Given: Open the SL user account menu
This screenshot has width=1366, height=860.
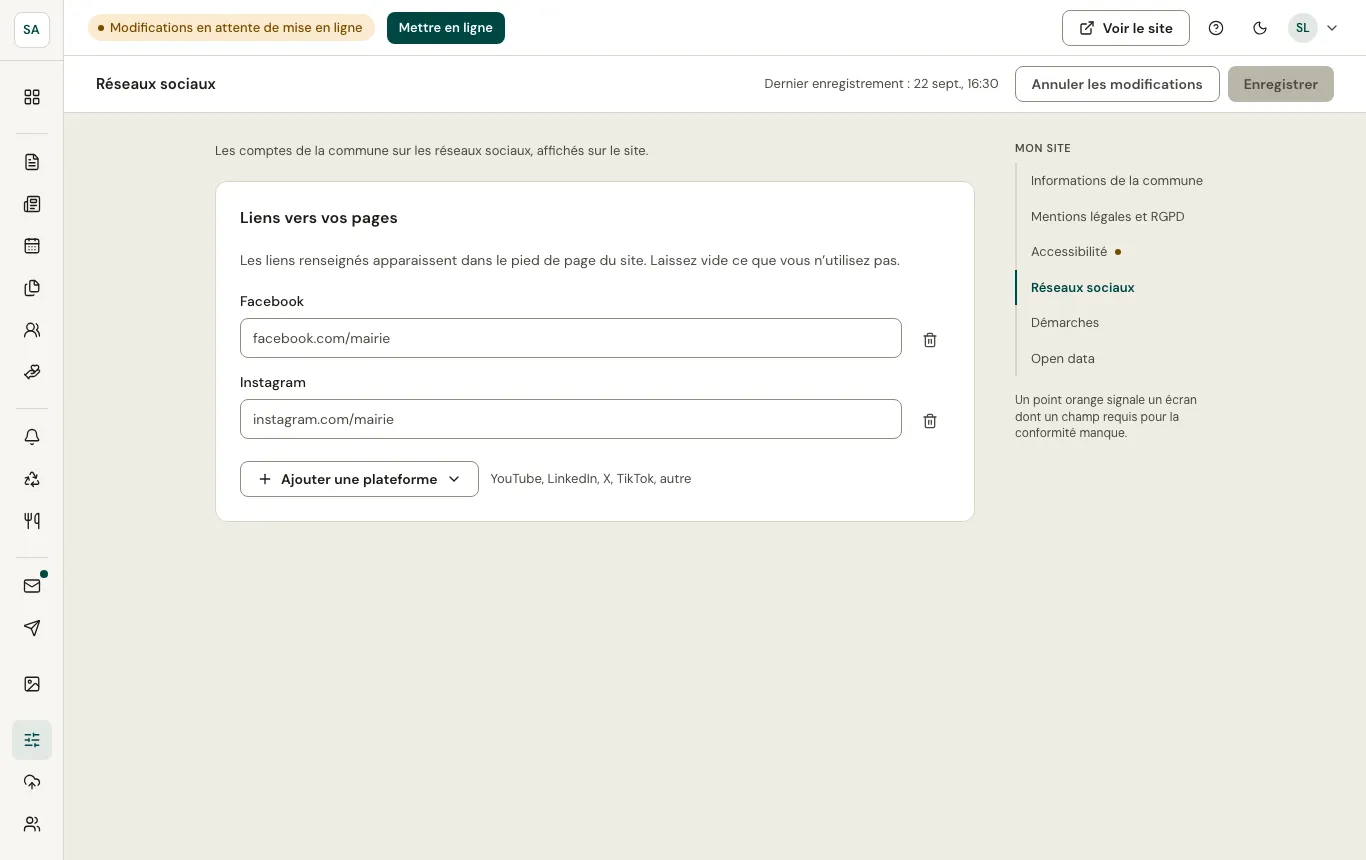Looking at the screenshot, I should pyautogui.click(x=1313, y=28).
